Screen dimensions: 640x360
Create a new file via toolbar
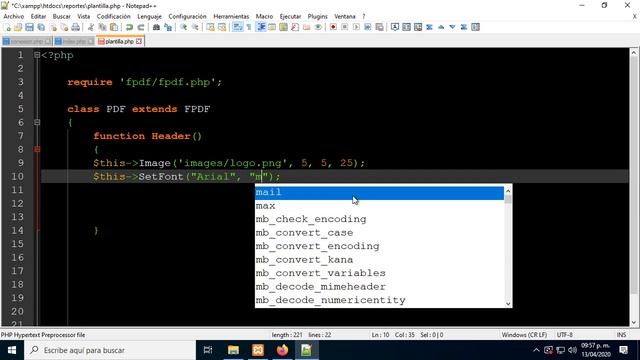tap(7, 27)
